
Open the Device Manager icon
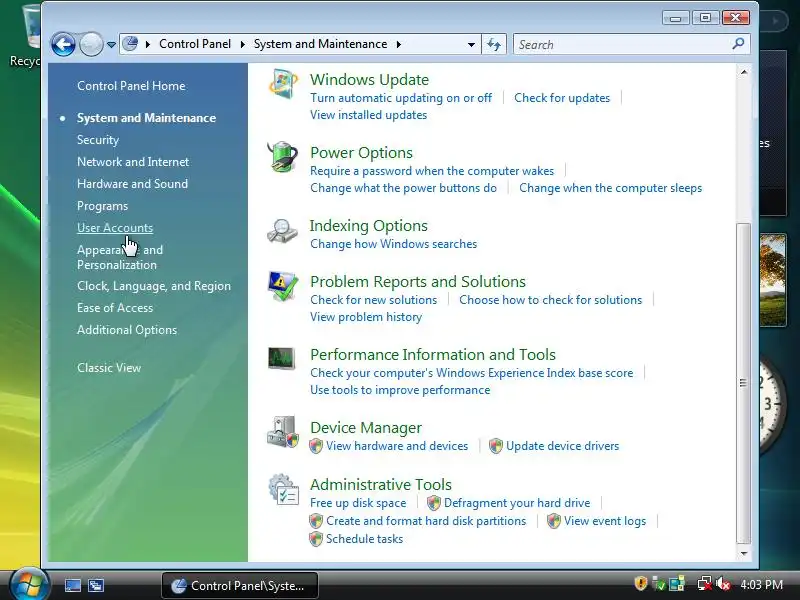283,432
